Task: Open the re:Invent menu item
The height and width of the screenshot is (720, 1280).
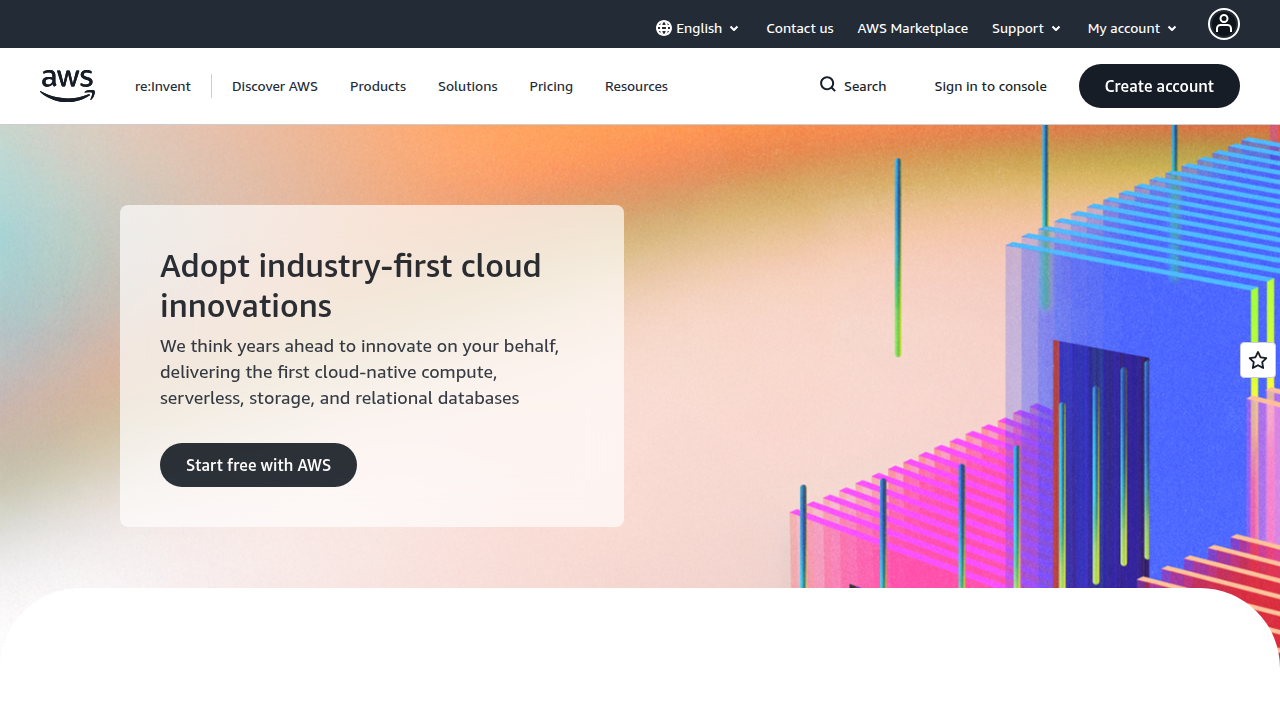Action: (163, 86)
